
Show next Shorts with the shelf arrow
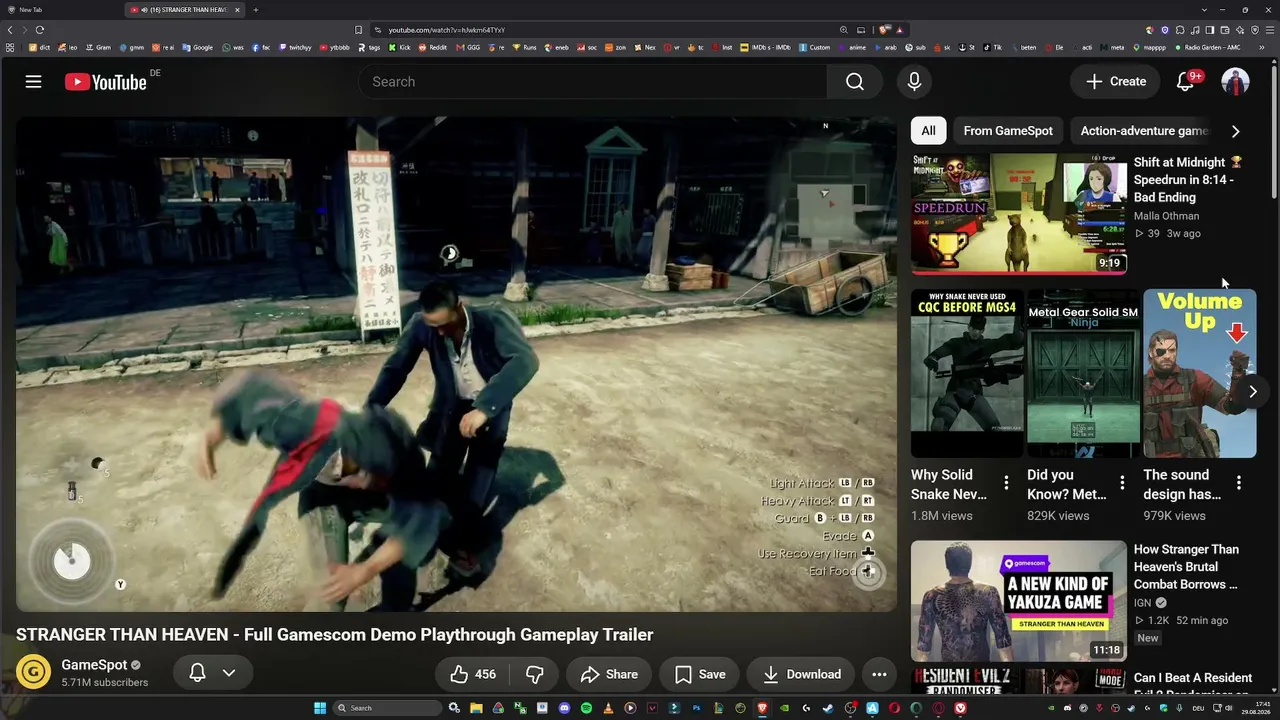[x=1252, y=392]
